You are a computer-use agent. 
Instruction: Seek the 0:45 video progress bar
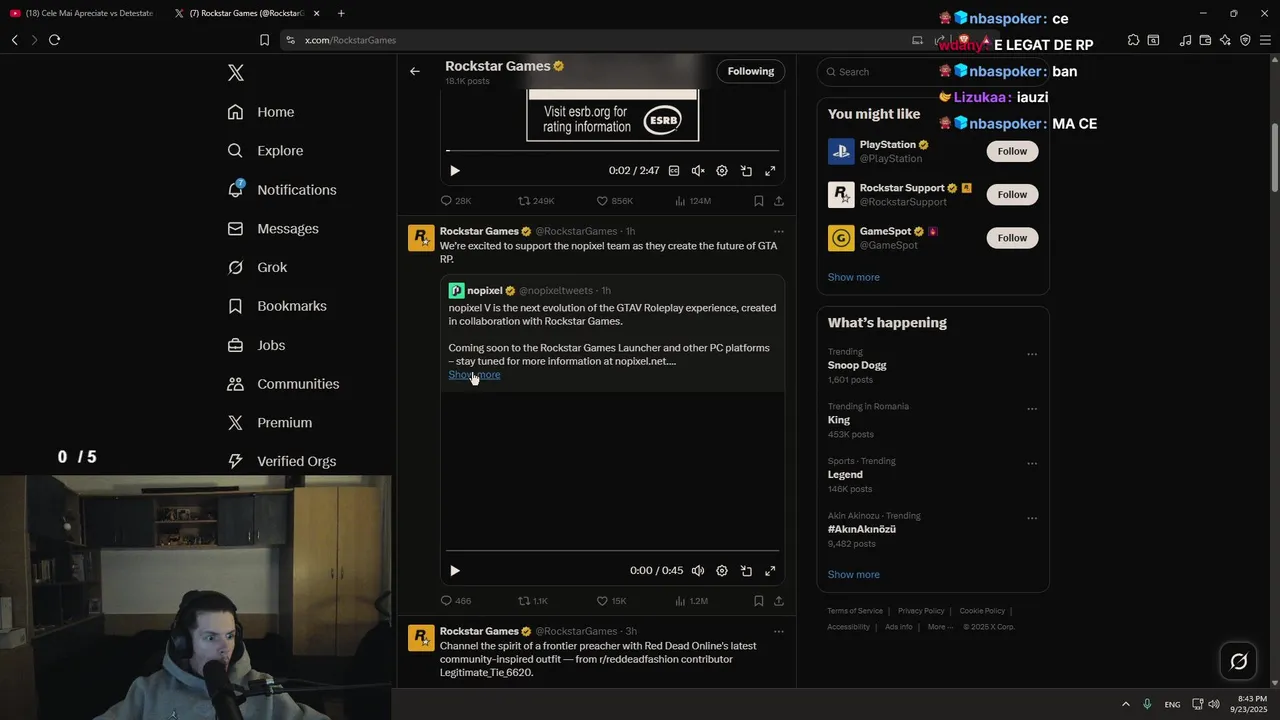click(612, 551)
